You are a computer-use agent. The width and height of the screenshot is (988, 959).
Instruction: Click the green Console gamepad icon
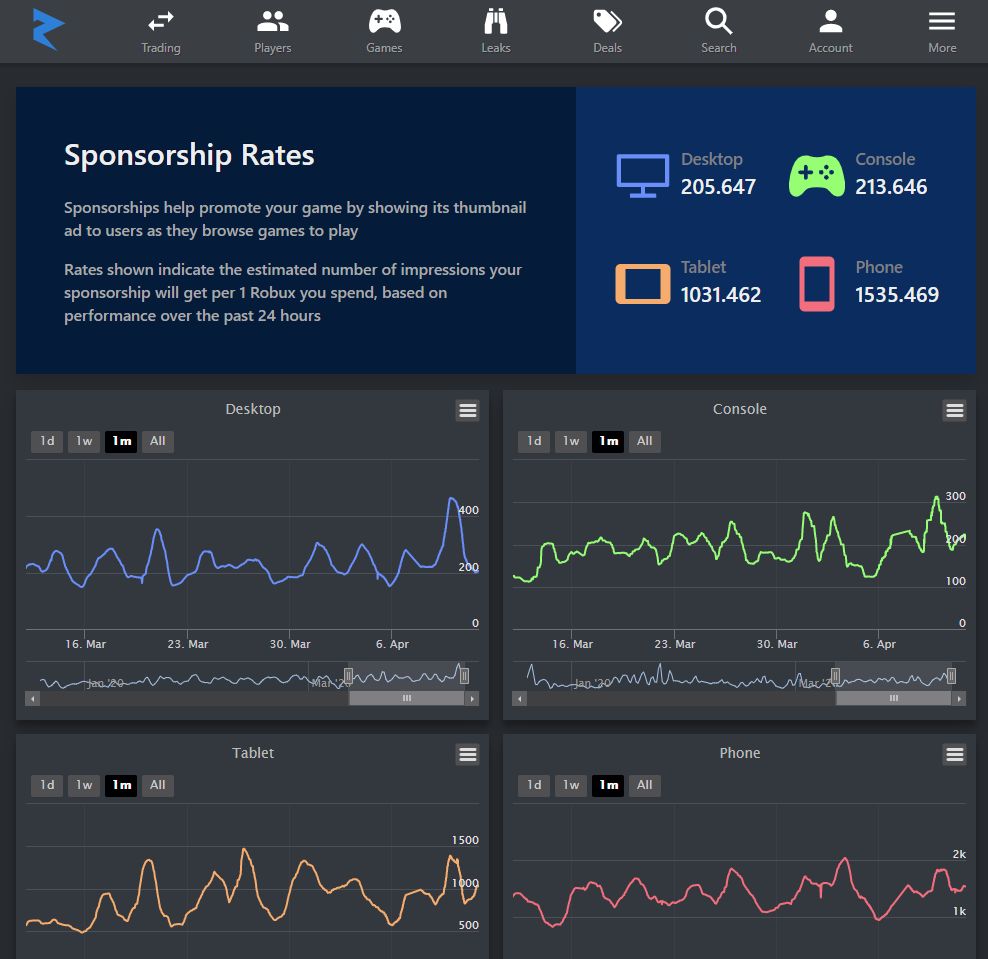[x=817, y=176]
